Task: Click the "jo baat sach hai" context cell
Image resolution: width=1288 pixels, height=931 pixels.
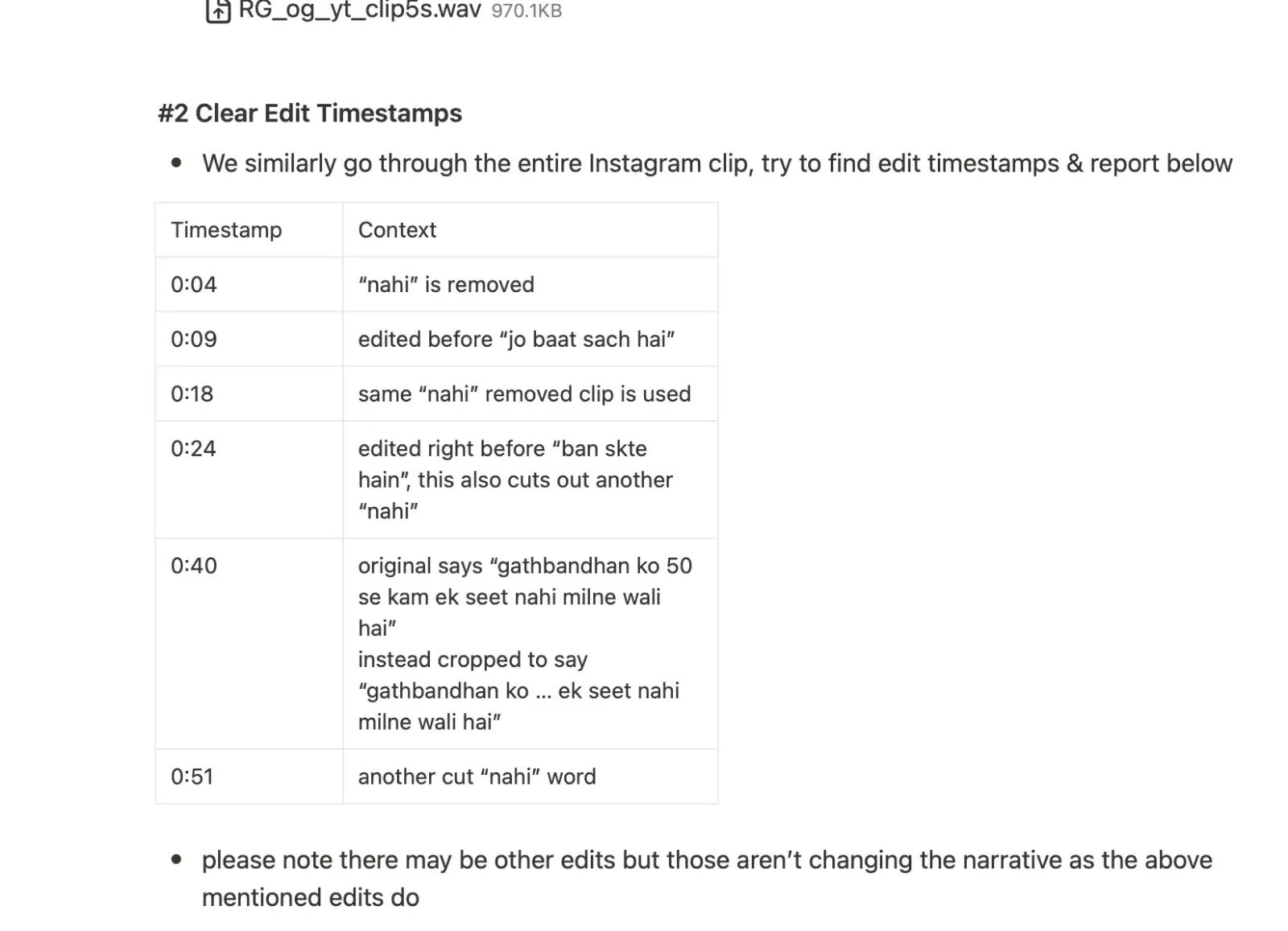Action: [530, 340]
